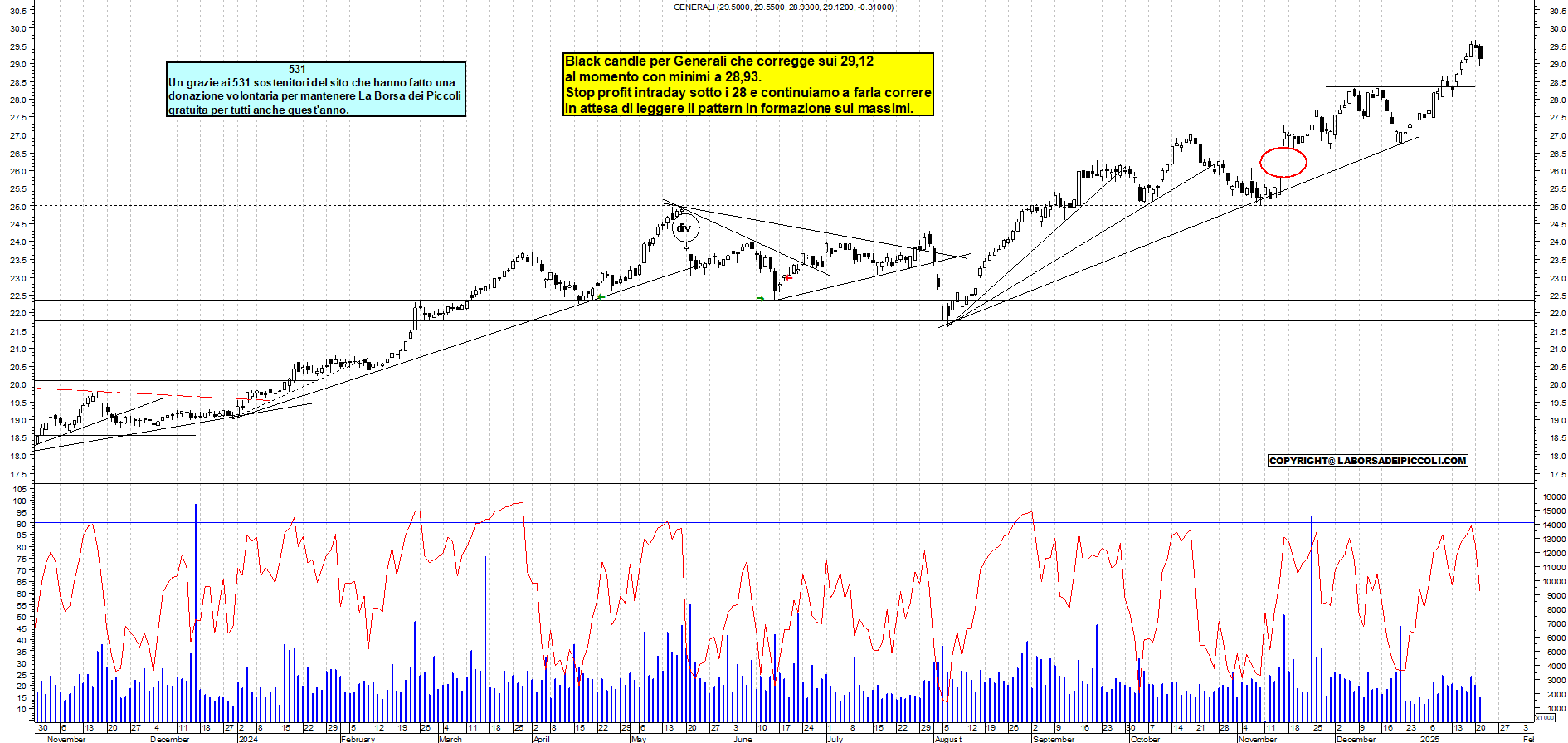1568x743 pixels.
Task: Click the volume scale value '16000'
Action: tap(1553, 497)
